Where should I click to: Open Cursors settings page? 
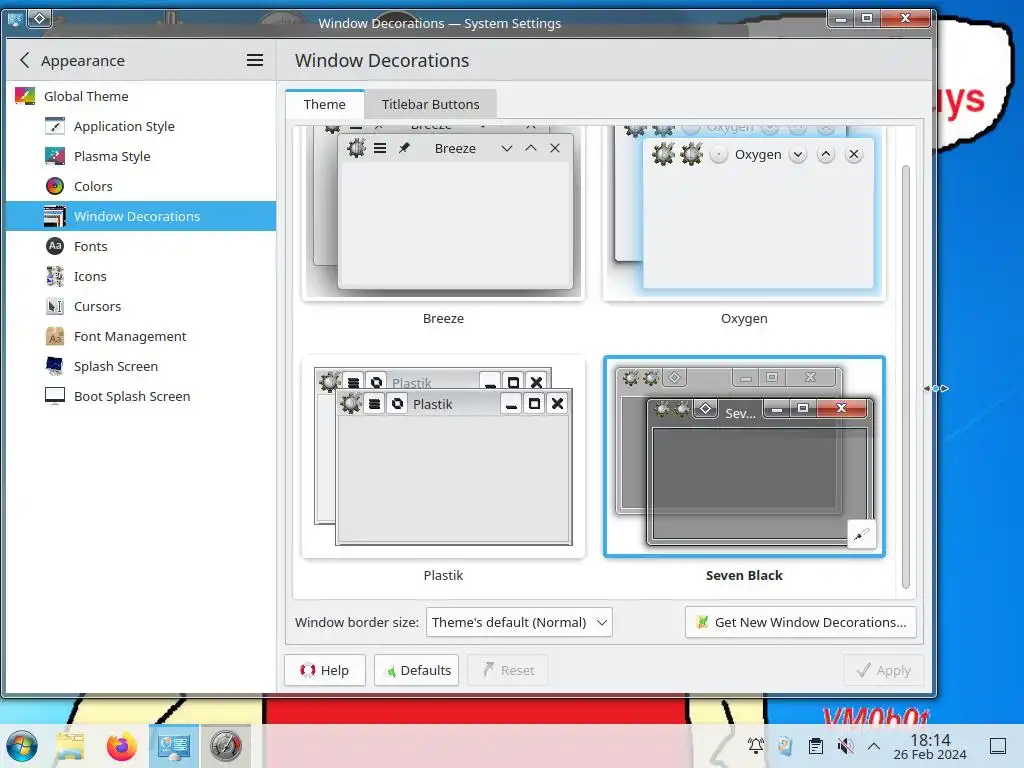141,306
